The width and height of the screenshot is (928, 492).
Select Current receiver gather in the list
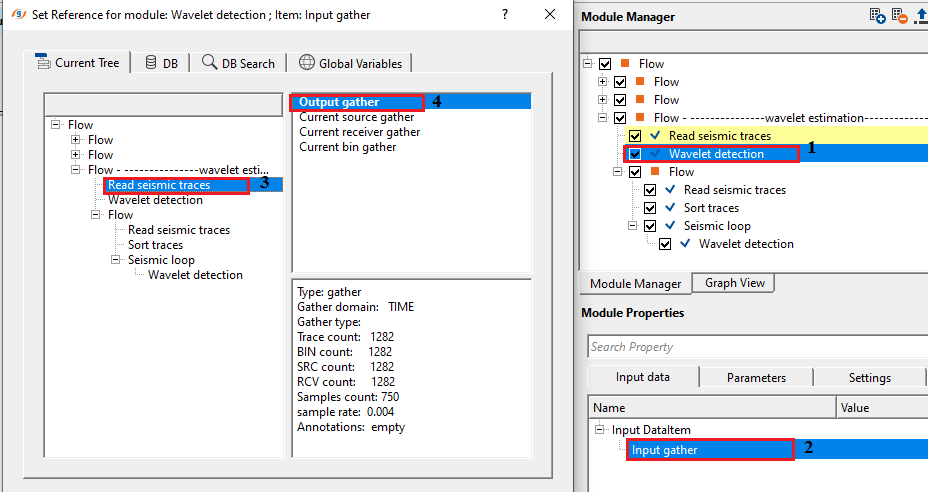(359, 132)
